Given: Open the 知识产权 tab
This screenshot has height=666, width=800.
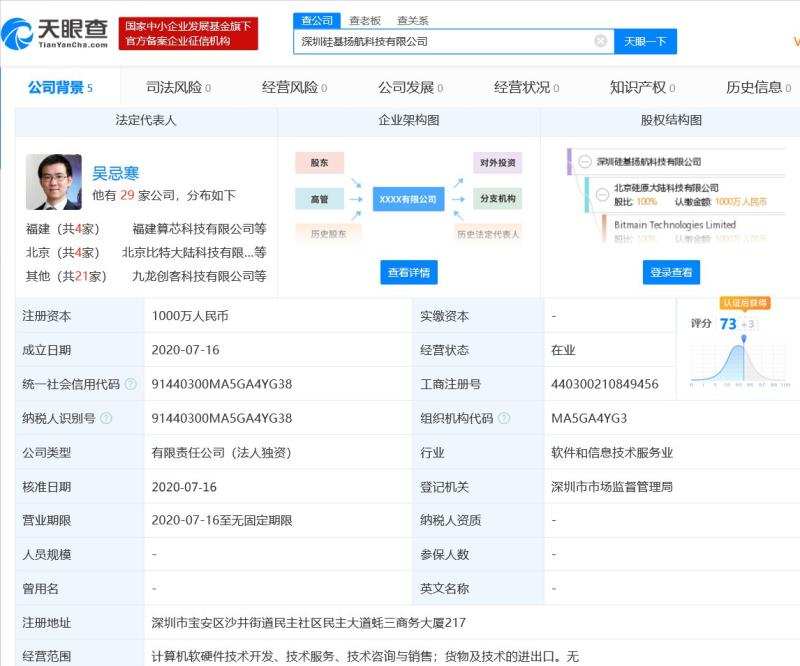Looking at the screenshot, I should pos(641,88).
